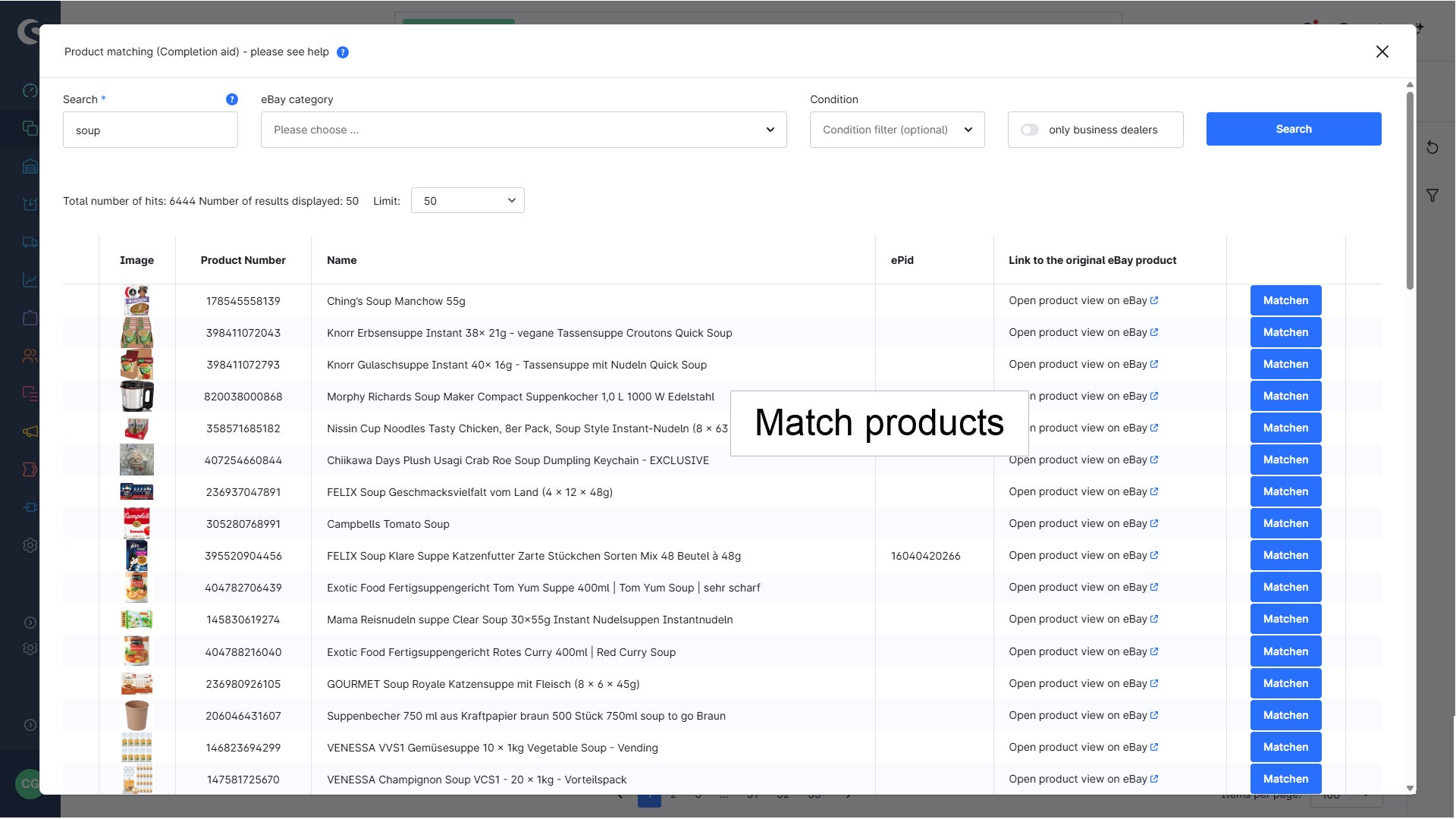Open the customers people icon in sidebar
The width and height of the screenshot is (1456, 819).
point(30,356)
